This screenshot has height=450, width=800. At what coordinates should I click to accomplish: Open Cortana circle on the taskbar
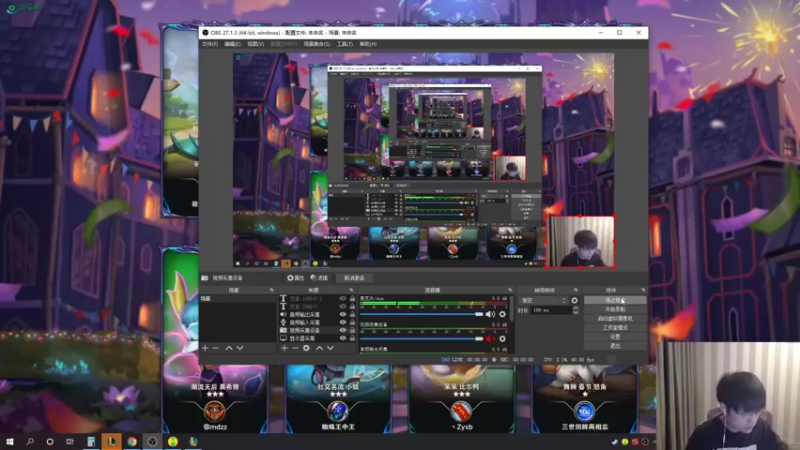coord(50,441)
